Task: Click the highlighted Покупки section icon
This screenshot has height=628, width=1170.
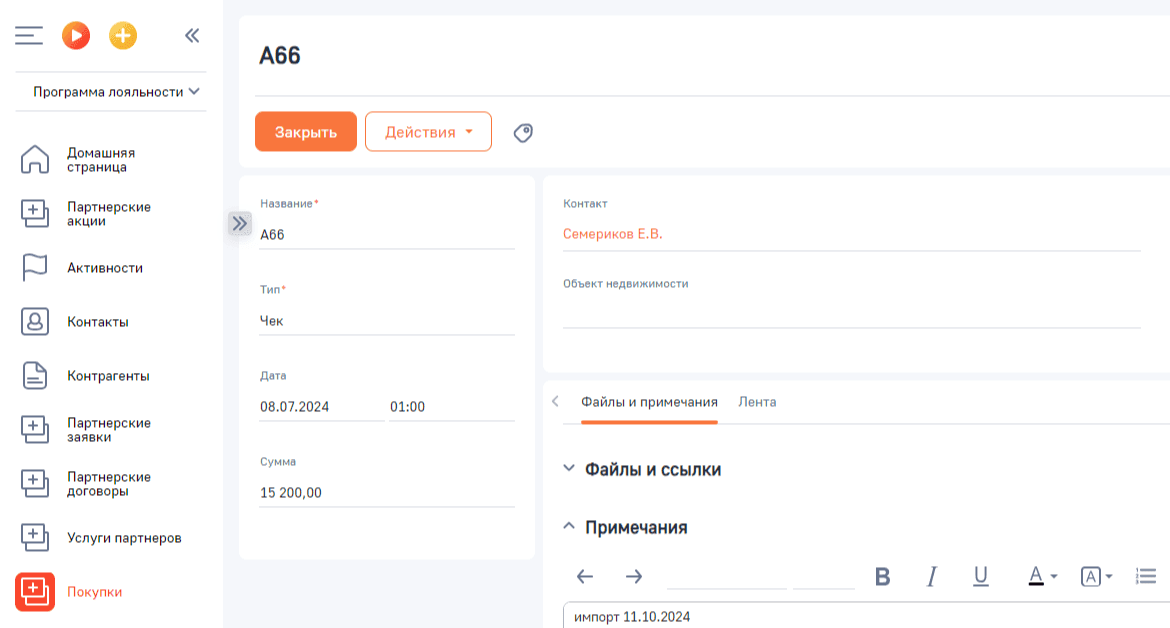Action: [x=34, y=591]
